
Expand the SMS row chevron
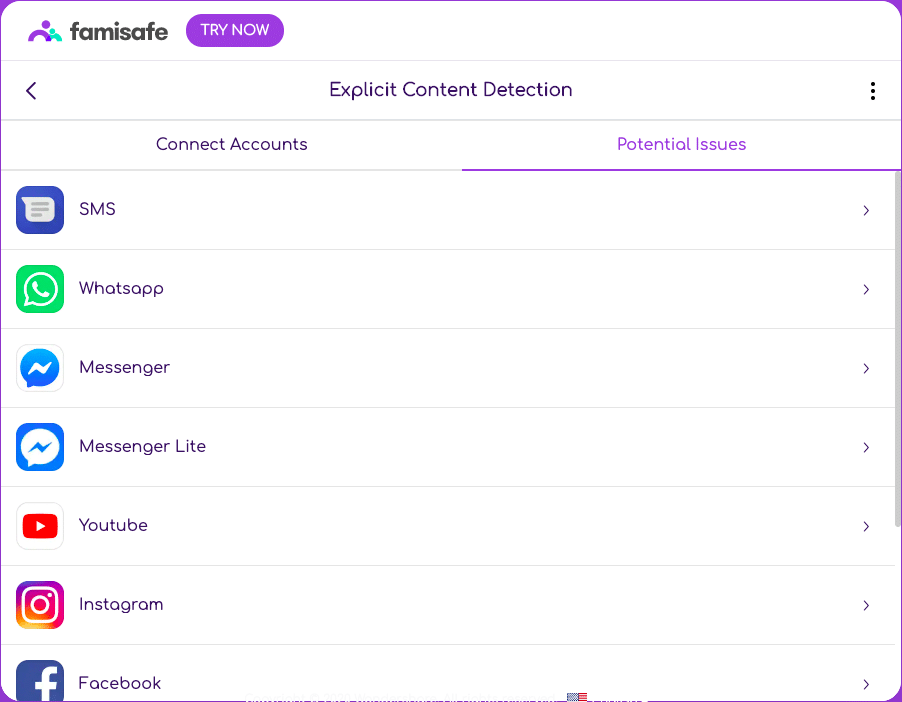click(866, 210)
